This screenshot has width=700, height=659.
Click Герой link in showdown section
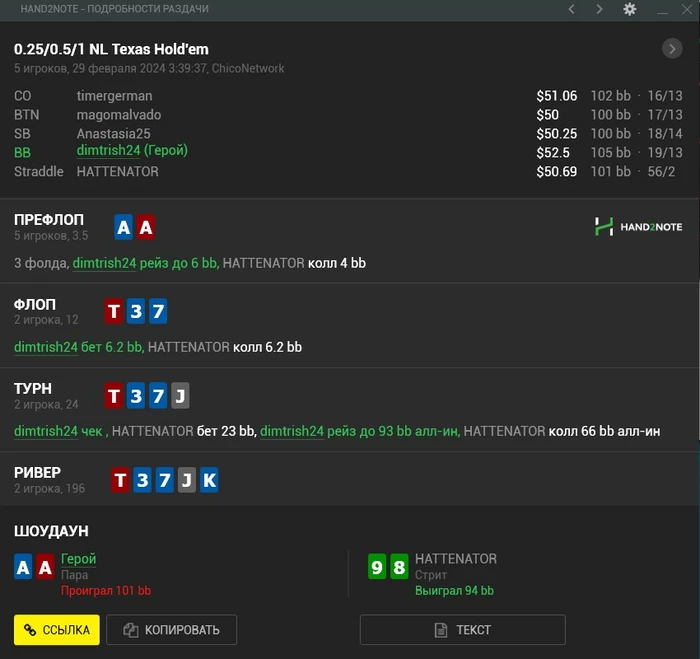click(79, 559)
